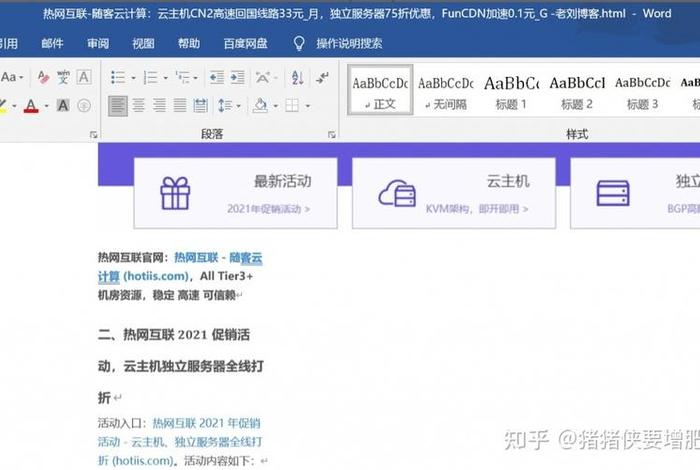Screen dimensions: 700x470
Task: Open the 百度网盘 ribbon tab
Action: click(246, 43)
